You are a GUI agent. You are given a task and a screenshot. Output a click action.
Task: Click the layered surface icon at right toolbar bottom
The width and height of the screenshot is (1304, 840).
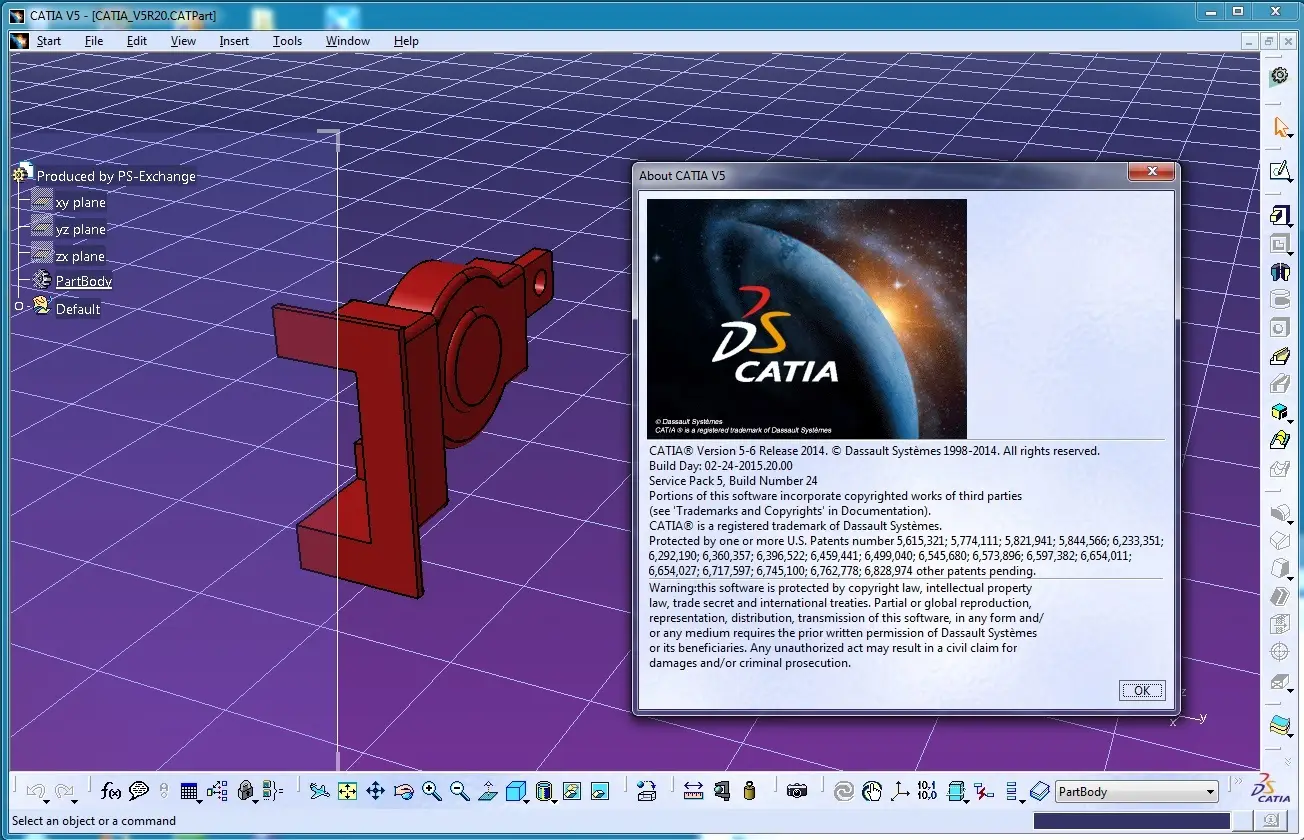pyautogui.click(x=1279, y=725)
